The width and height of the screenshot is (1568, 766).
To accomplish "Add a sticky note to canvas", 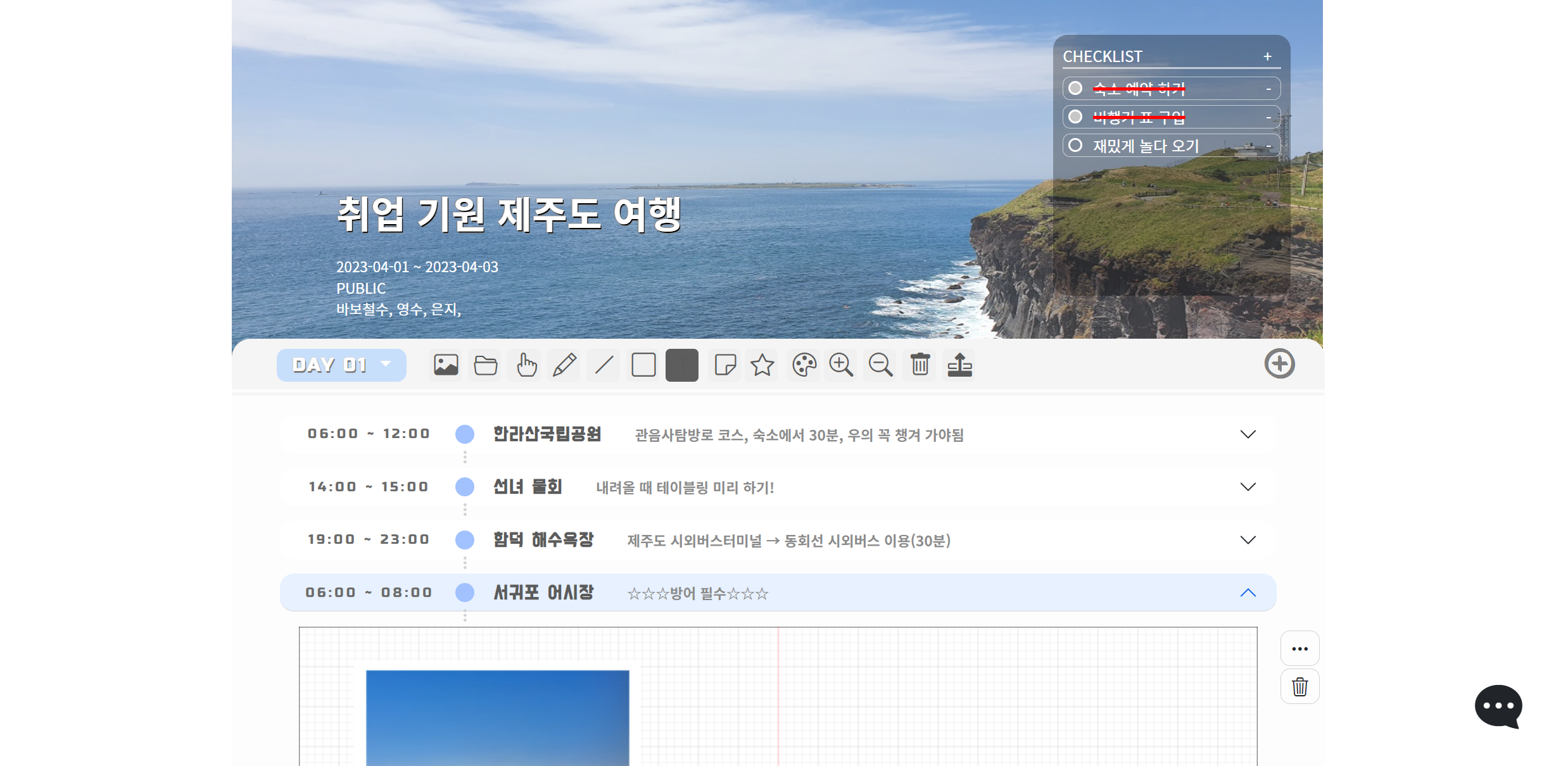I will pos(724,365).
